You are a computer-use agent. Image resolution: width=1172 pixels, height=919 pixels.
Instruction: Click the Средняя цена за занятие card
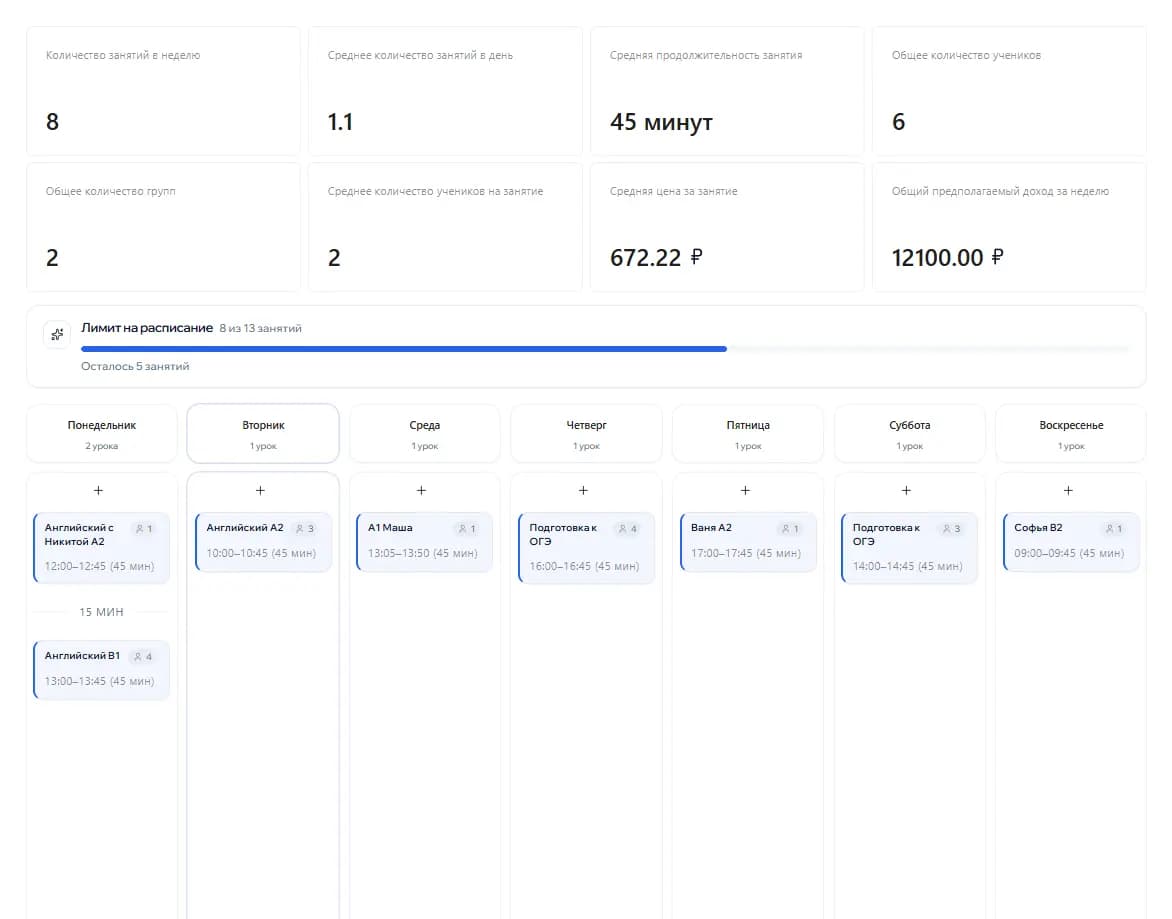727,227
